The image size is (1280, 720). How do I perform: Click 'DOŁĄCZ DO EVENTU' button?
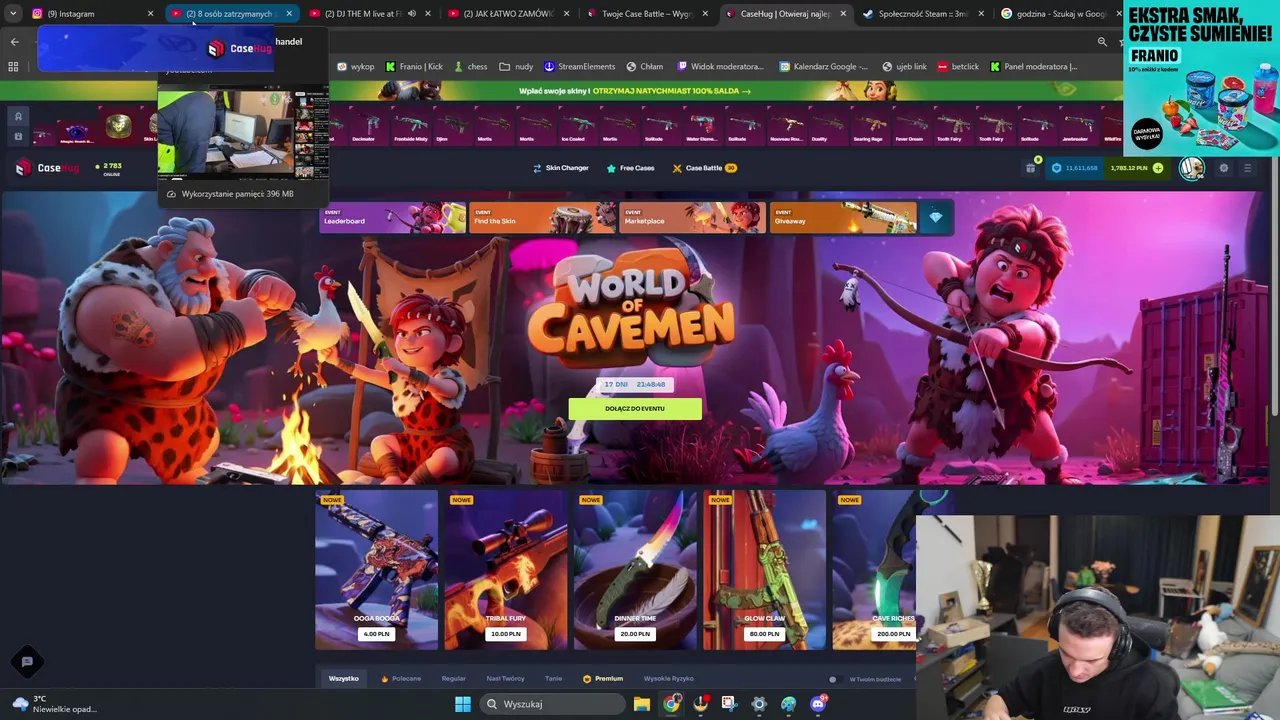(635, 408)
